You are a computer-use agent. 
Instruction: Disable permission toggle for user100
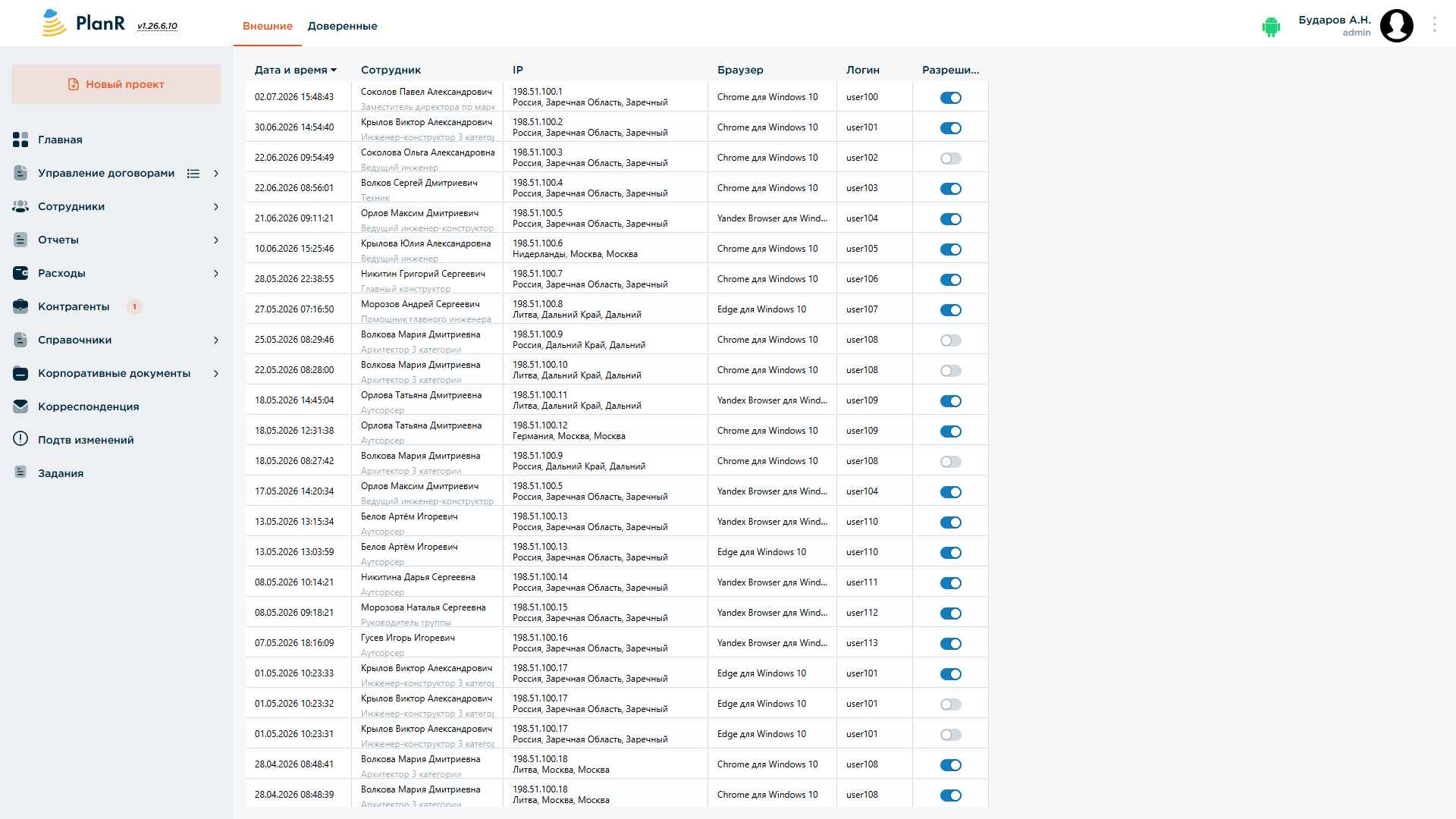click(x=950, y=98)
